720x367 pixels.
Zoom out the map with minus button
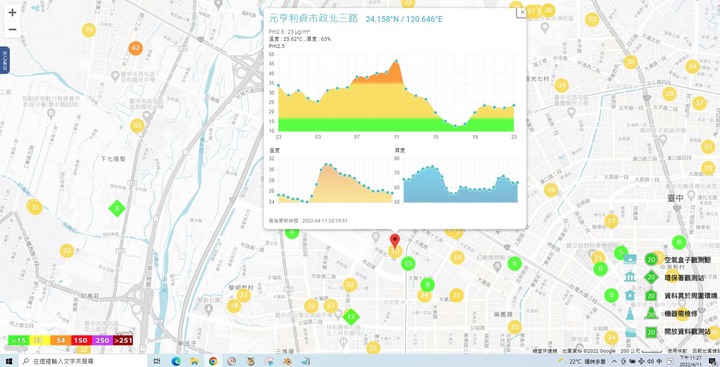click(x=12, y=30)
